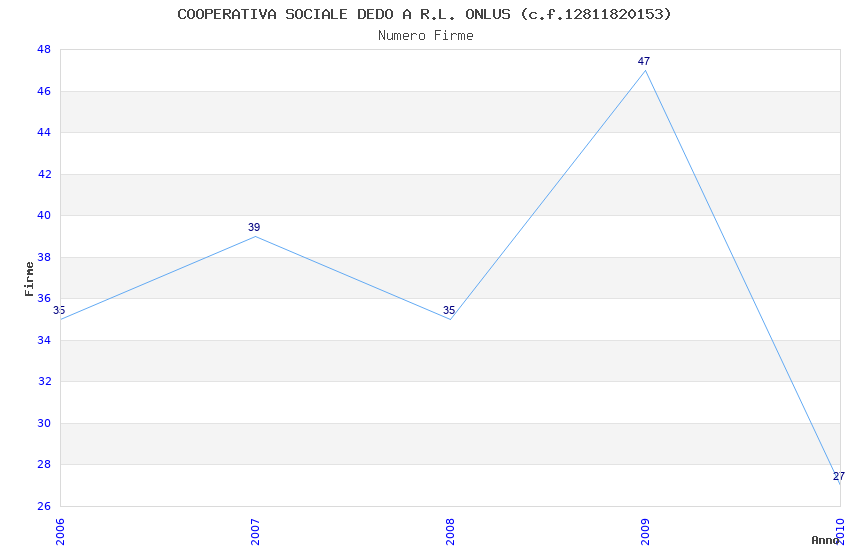850x550 pixels.
Task: Select the 2008 x-axis year label
Action: click(x=450, y=530)
